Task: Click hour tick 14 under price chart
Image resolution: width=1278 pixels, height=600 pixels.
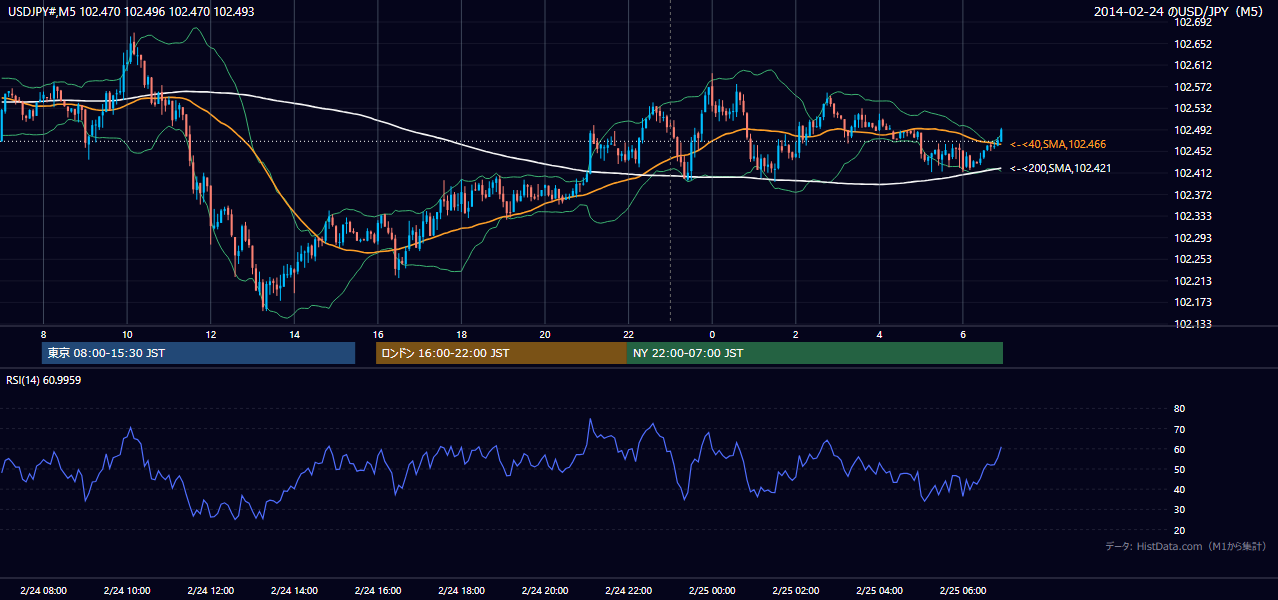Action: pos(294,334)
